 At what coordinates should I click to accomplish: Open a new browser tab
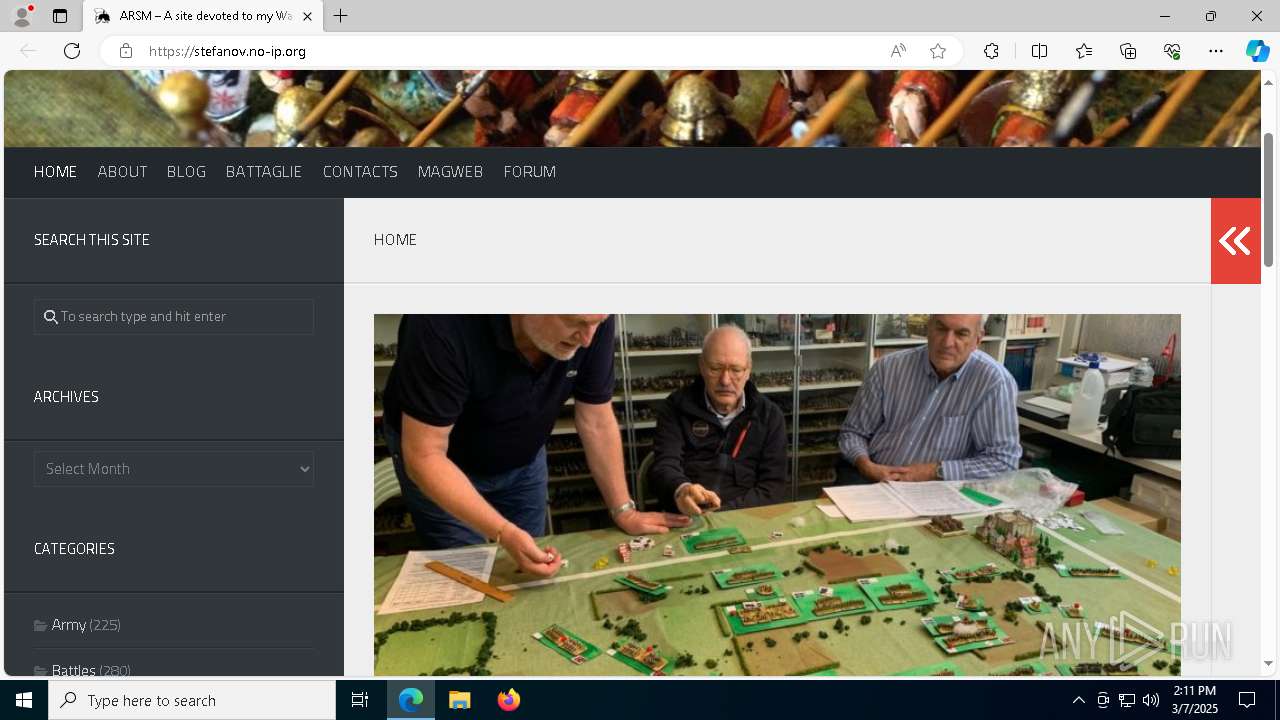[x=341, y=16]
